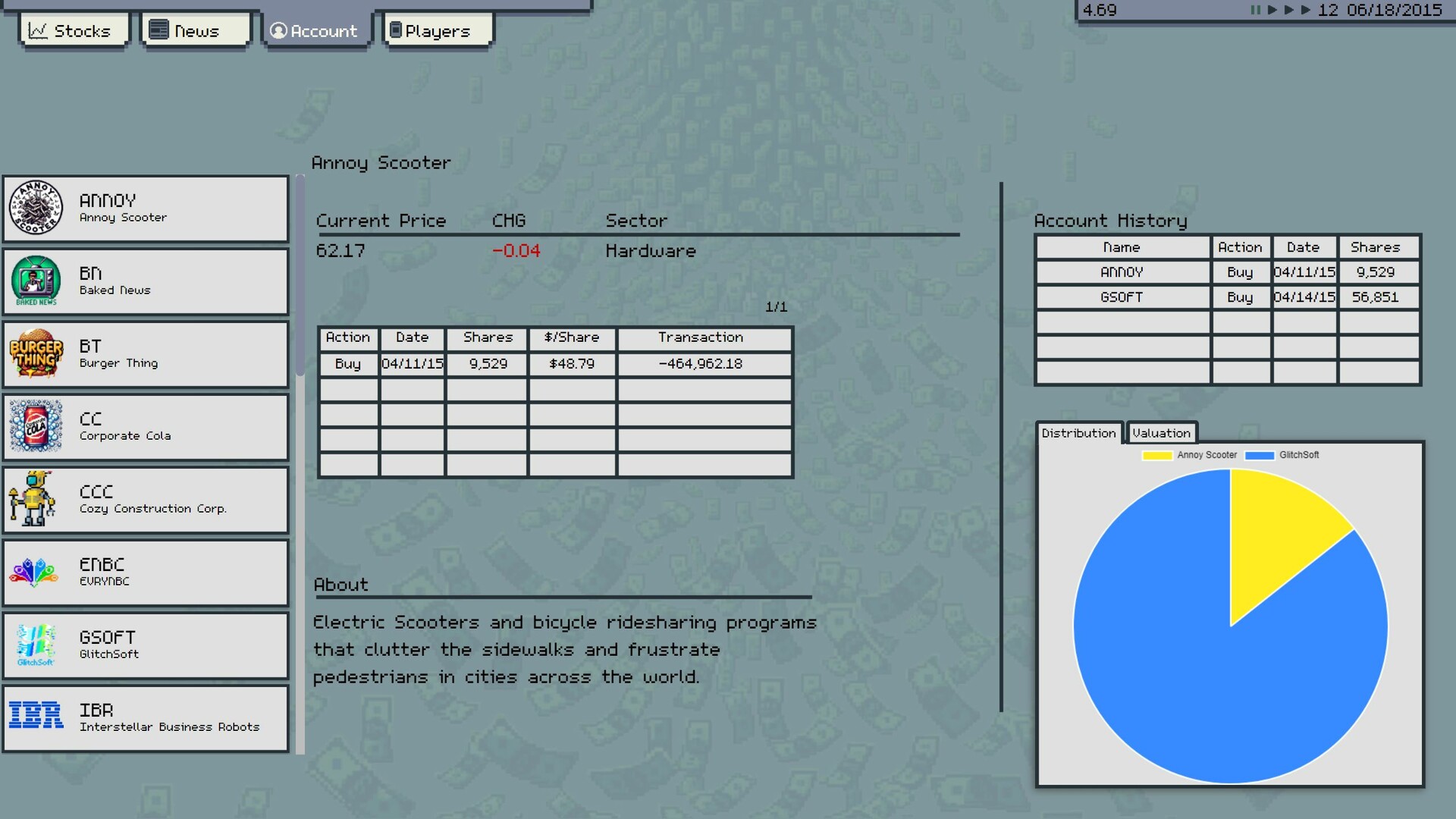1456x819 pixels.
Task: Click the IBR logo icon
Action: point(36,716)
